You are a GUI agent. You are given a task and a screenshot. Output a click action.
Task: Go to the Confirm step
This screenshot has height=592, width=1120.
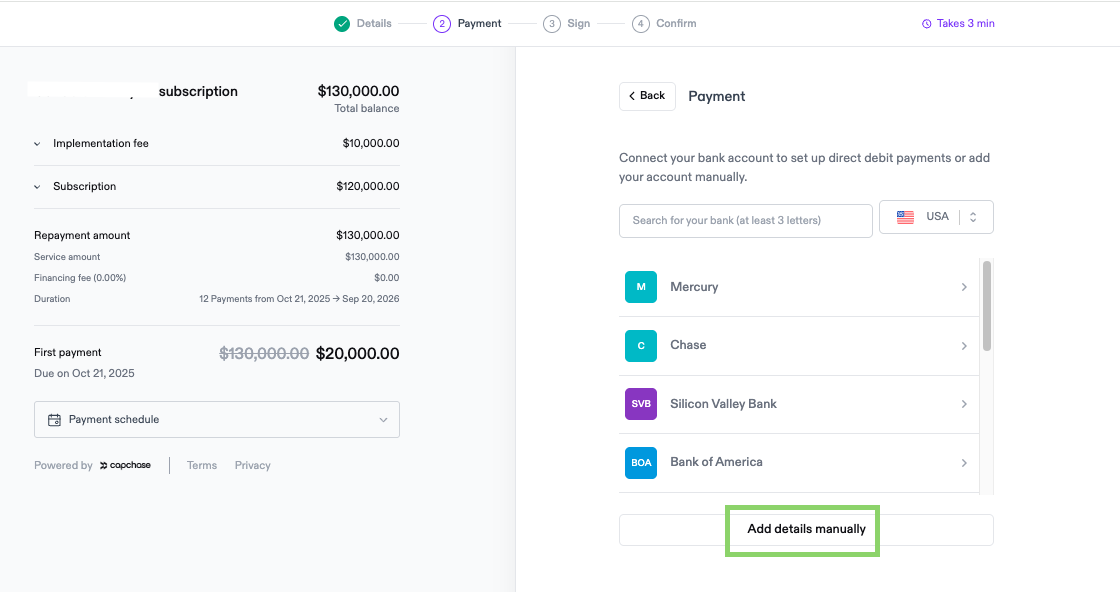664,24
